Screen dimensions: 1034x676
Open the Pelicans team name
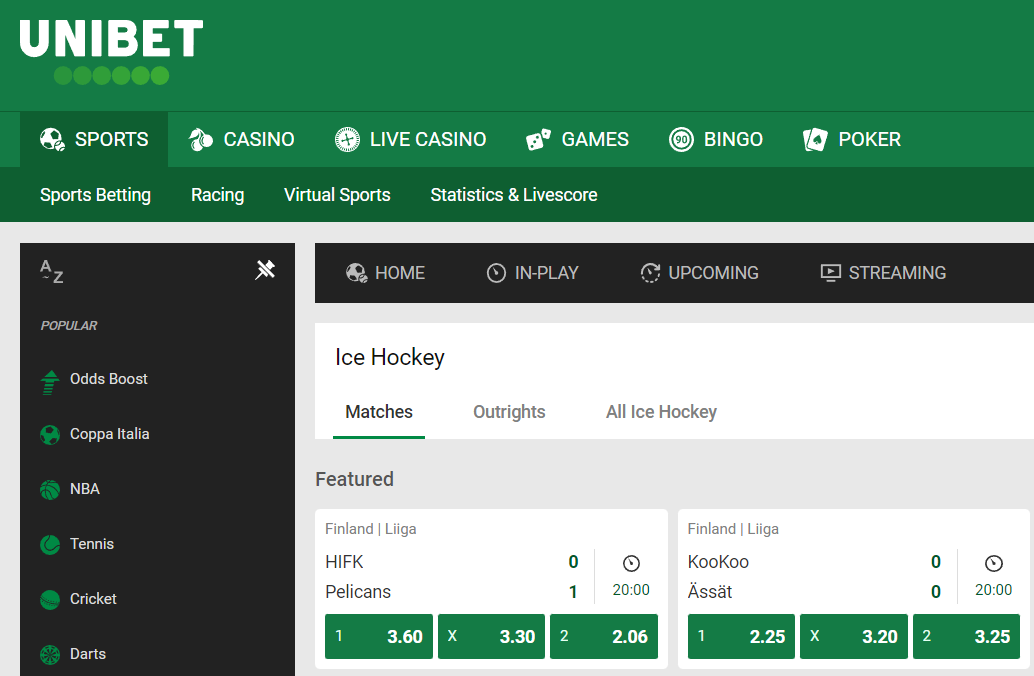pos(358,592)
